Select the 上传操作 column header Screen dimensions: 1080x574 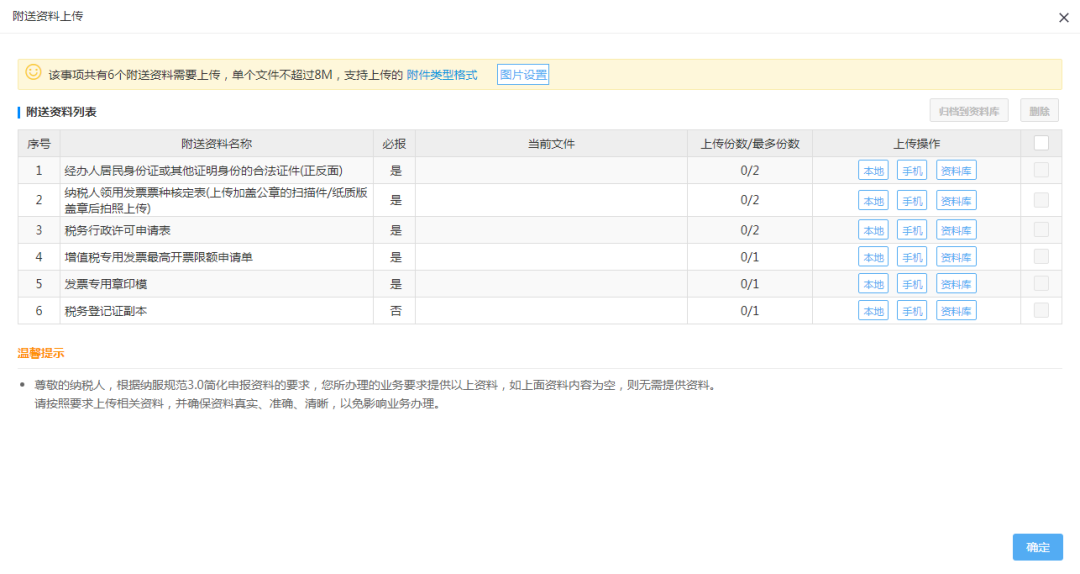(x=916, y=143)
